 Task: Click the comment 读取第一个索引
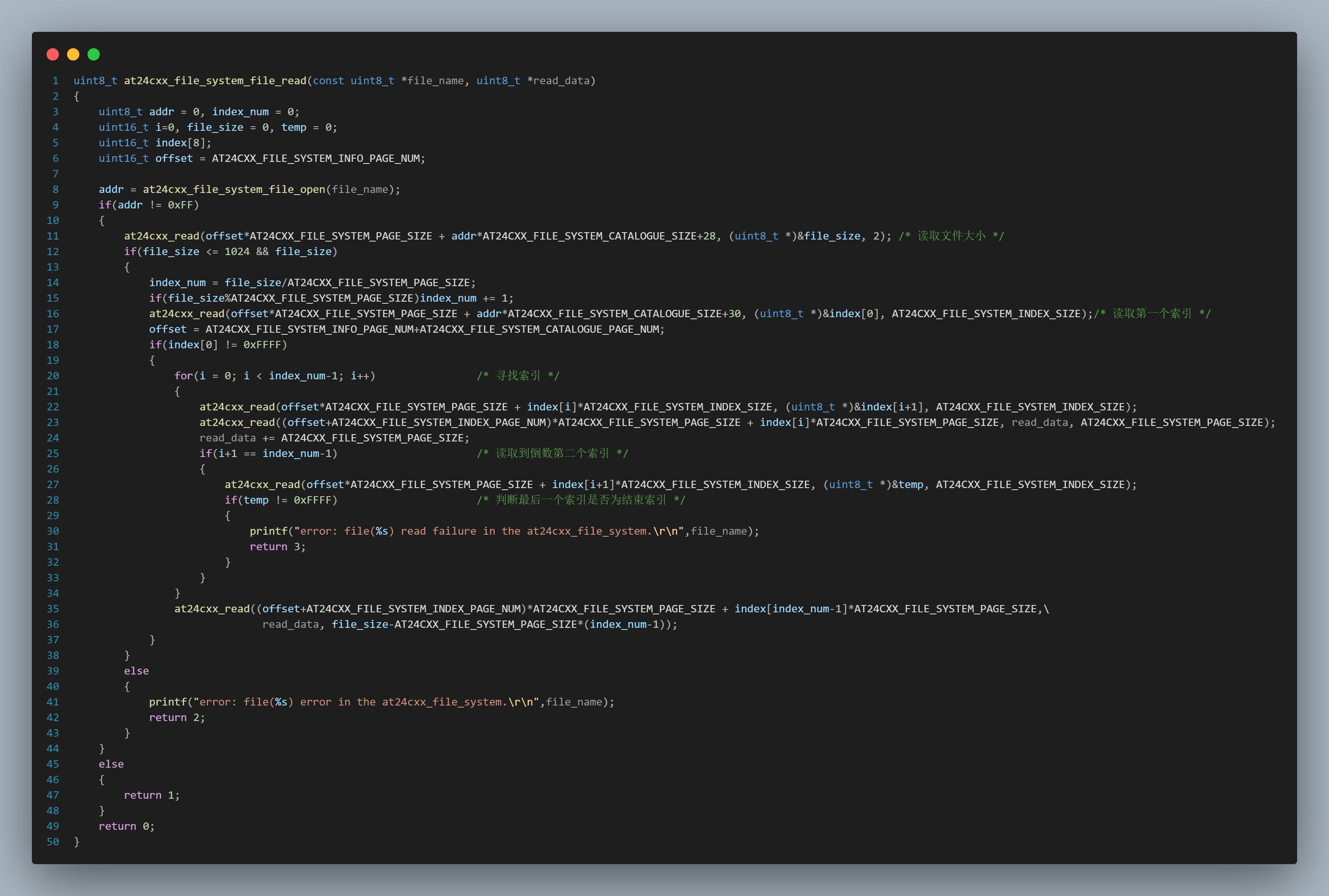tap(1152, 314)
